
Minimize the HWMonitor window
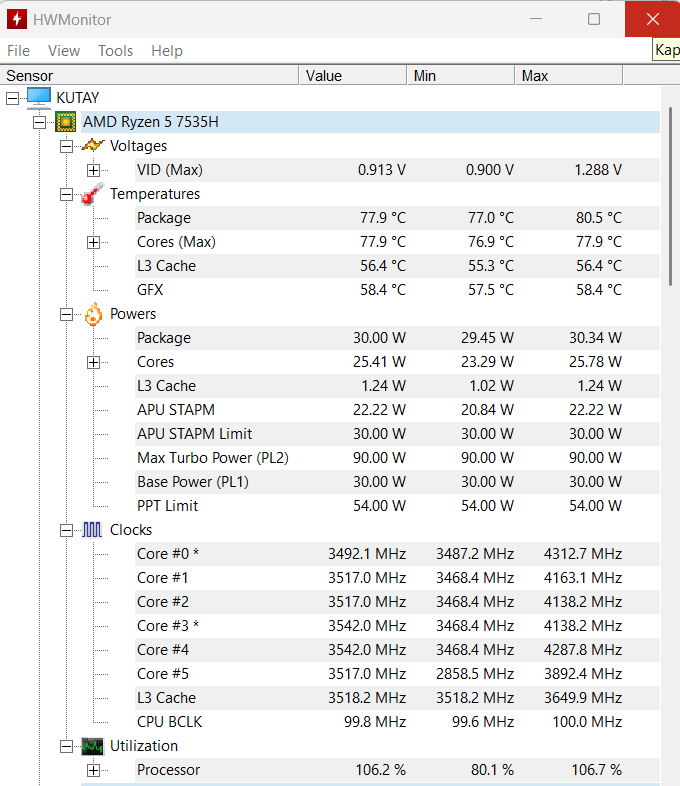tap(536, 19)
